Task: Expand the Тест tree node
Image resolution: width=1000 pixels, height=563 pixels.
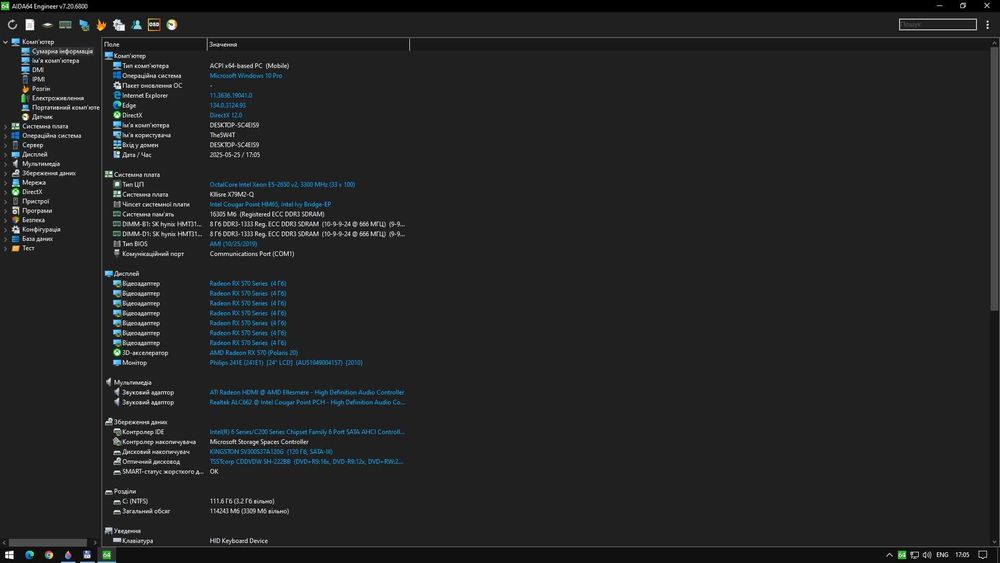Action: [x=6, y=248]
